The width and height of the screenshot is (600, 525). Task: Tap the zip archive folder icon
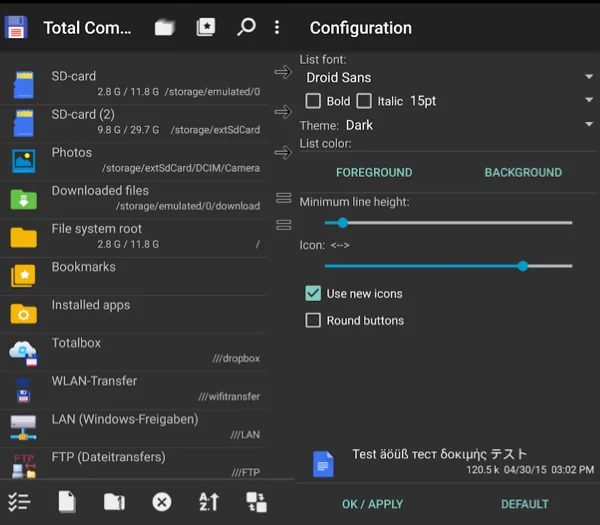[114, 502]
